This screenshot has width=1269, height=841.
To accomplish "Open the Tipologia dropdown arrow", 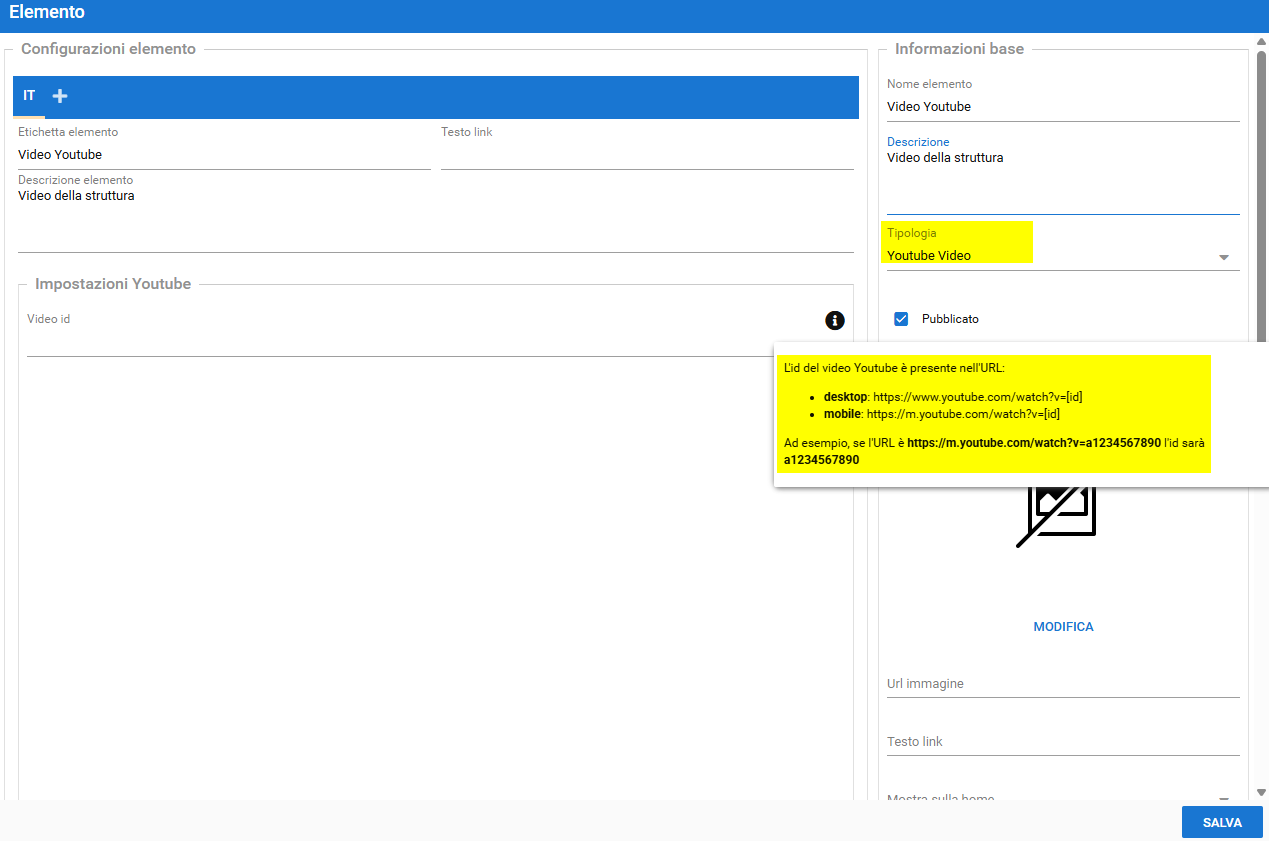I will [x=1223, y=257].
